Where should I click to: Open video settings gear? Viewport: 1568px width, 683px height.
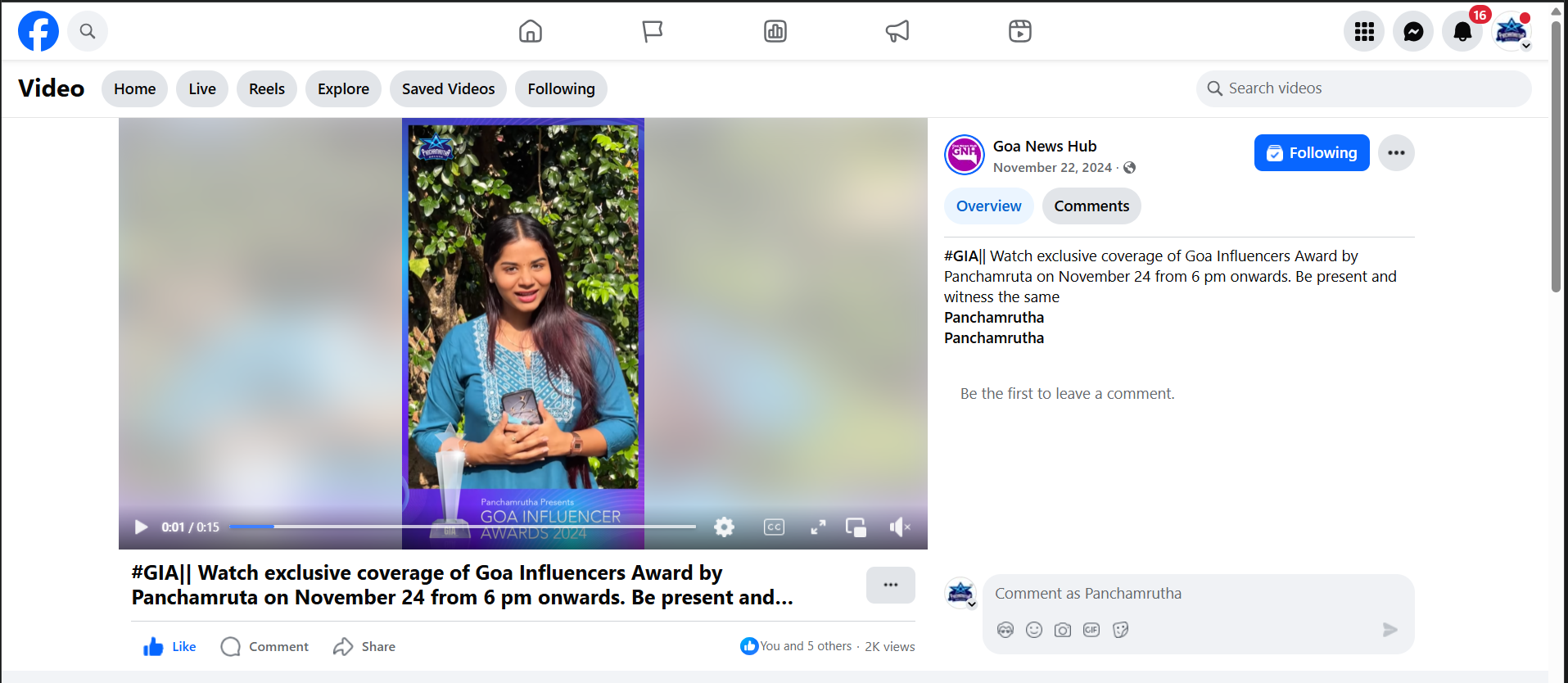point(724,527)
